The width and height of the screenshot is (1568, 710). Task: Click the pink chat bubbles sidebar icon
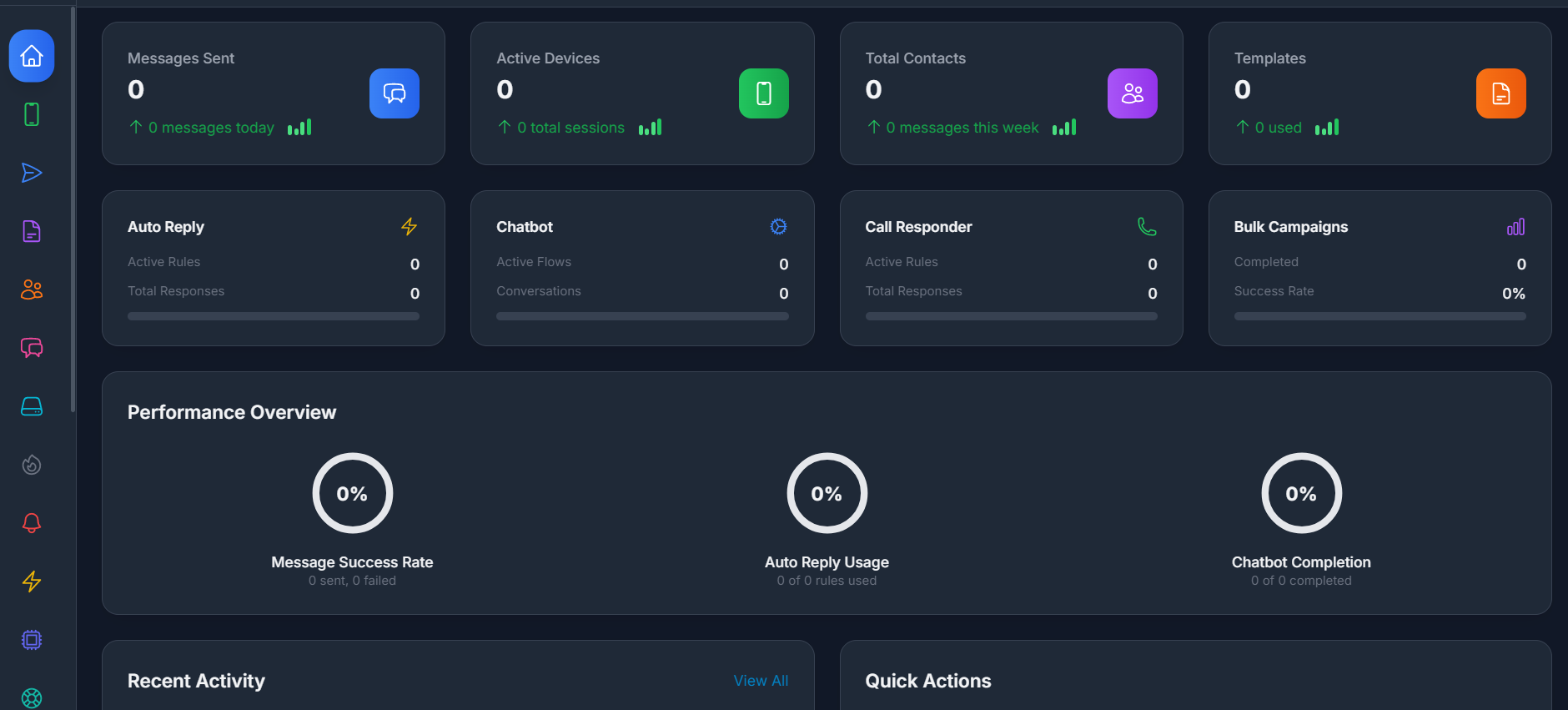pyautogui.click(x=32, y=348)
